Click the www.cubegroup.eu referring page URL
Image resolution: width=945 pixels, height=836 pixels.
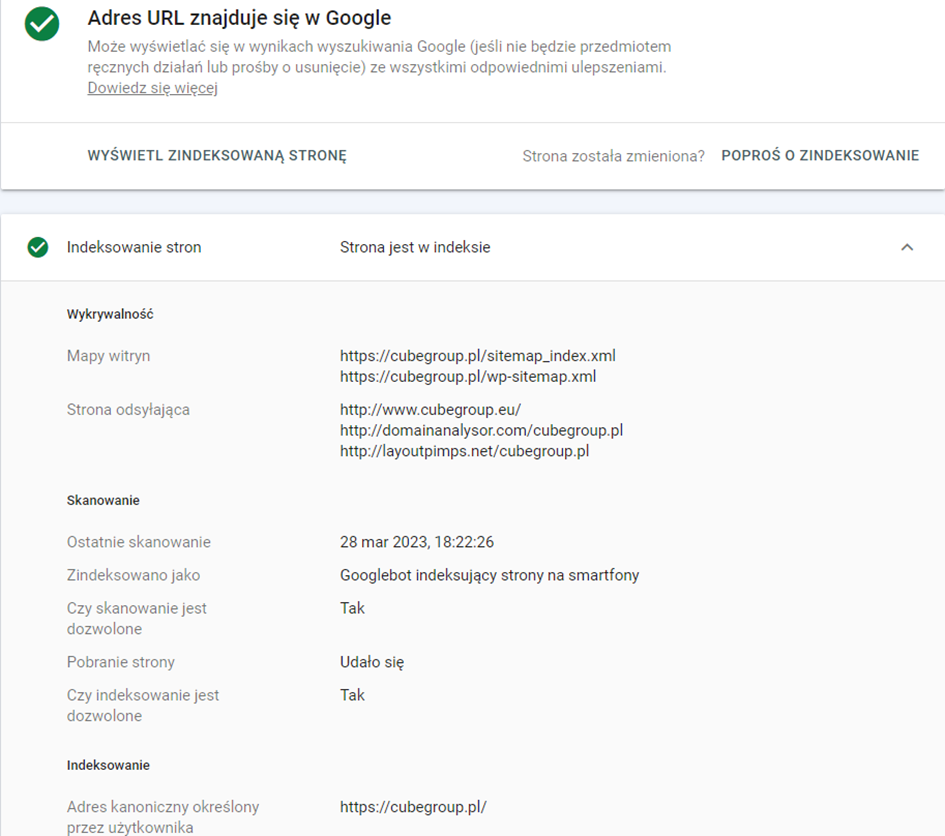(x=430, y=410)
